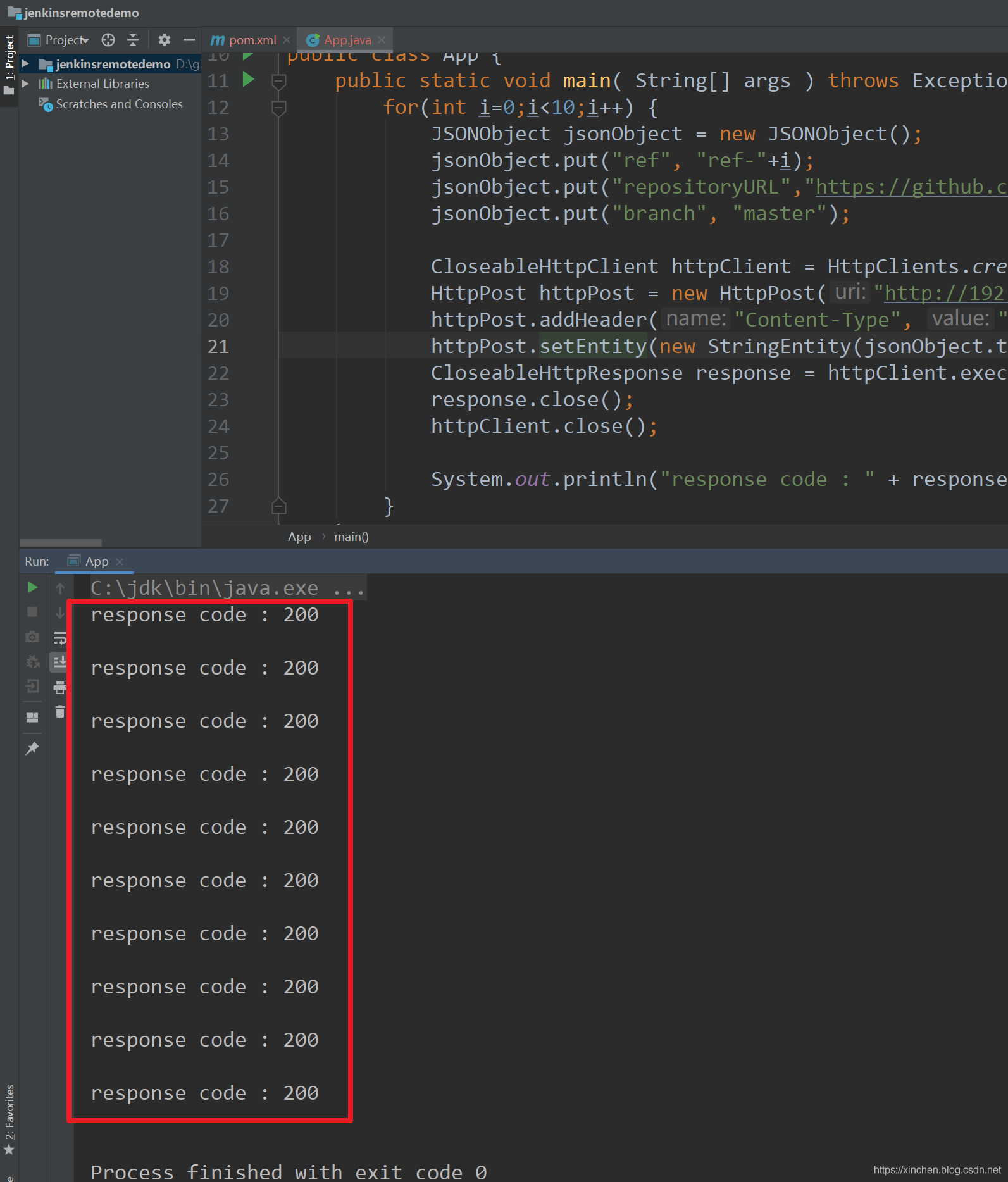Viewport: 1008px width, 1182px height.
Task: Click the 'throws' keyword on line 11
Action: click(863, 80)
